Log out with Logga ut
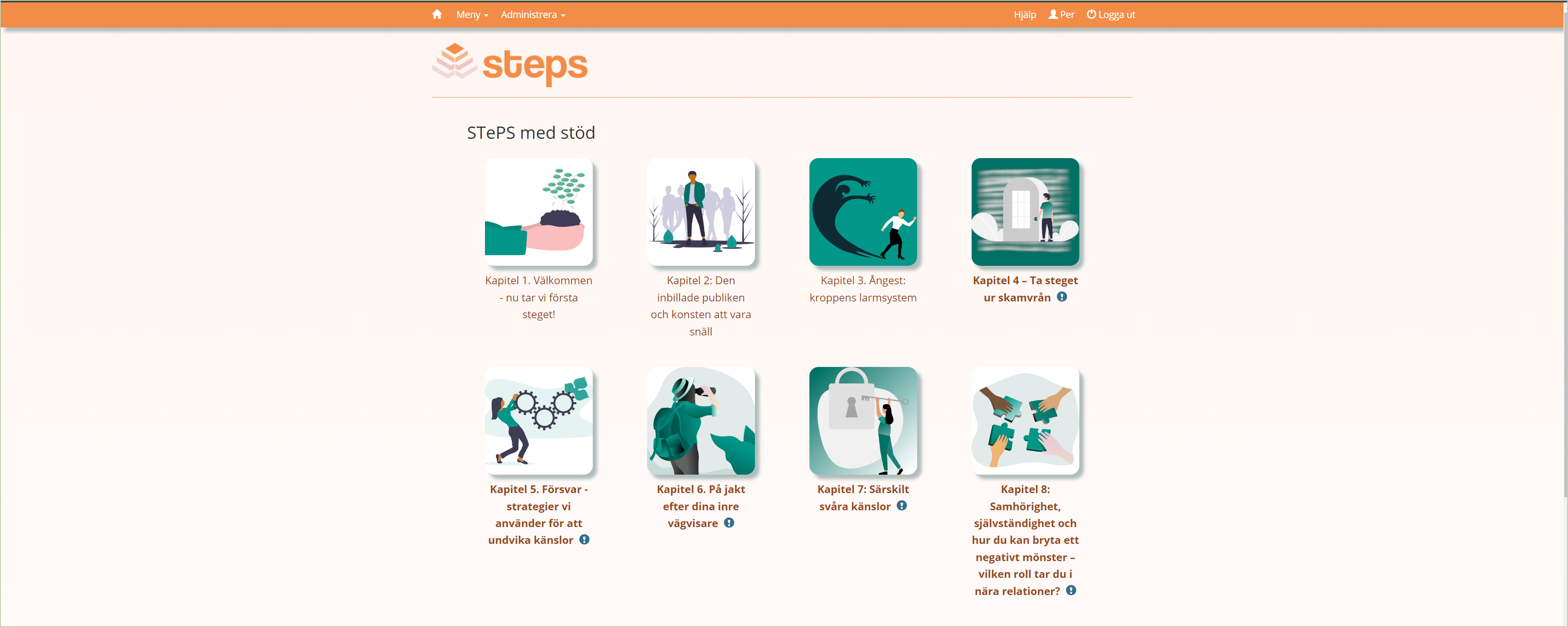Screen dimensions: 1568x627 1111,15
